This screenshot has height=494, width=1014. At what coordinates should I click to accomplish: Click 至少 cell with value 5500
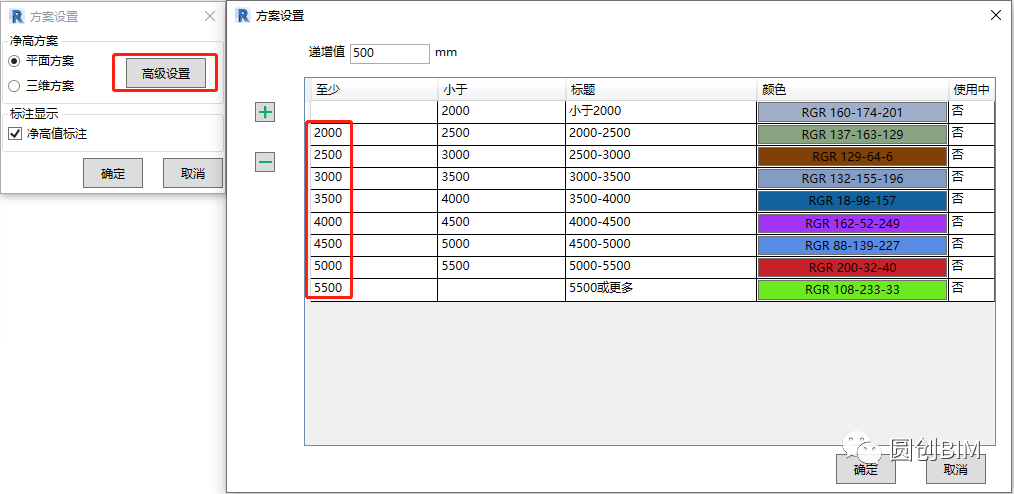pyautogui.click(x=374, y=290)
